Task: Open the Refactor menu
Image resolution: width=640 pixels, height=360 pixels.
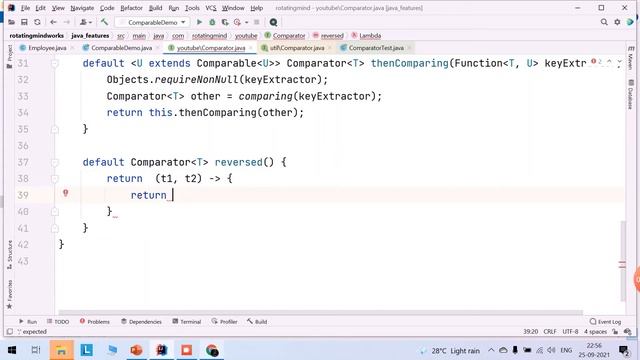Action: 131,8
